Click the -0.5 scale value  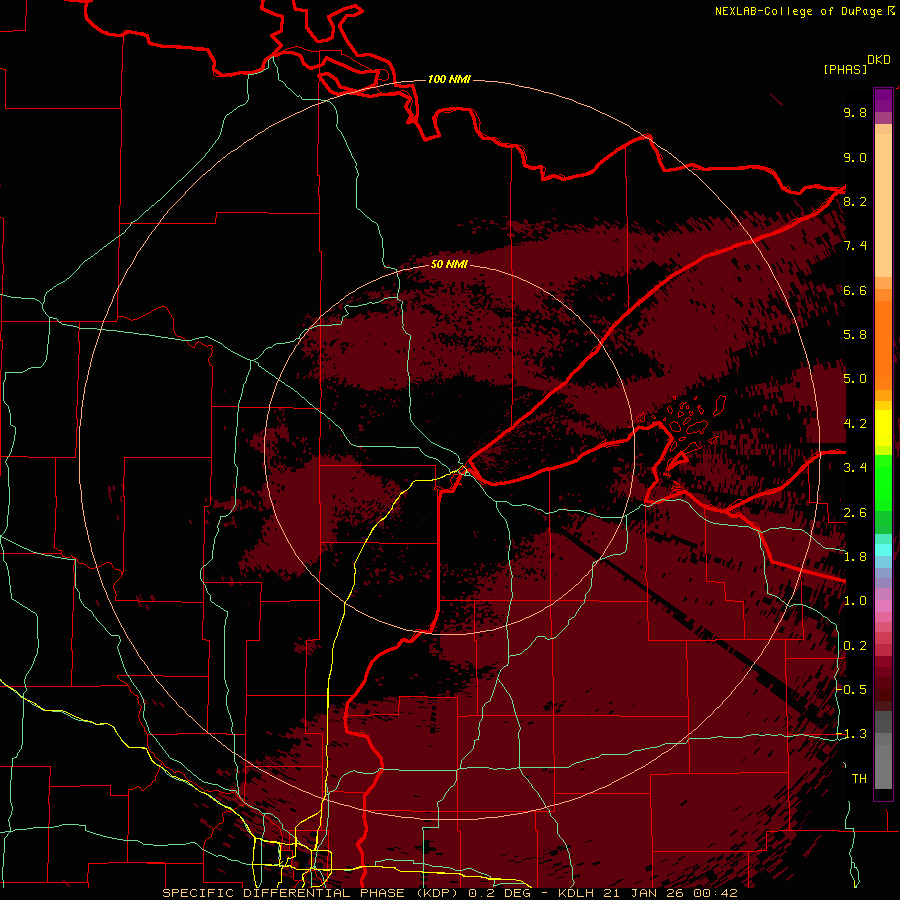click(852, 690)
